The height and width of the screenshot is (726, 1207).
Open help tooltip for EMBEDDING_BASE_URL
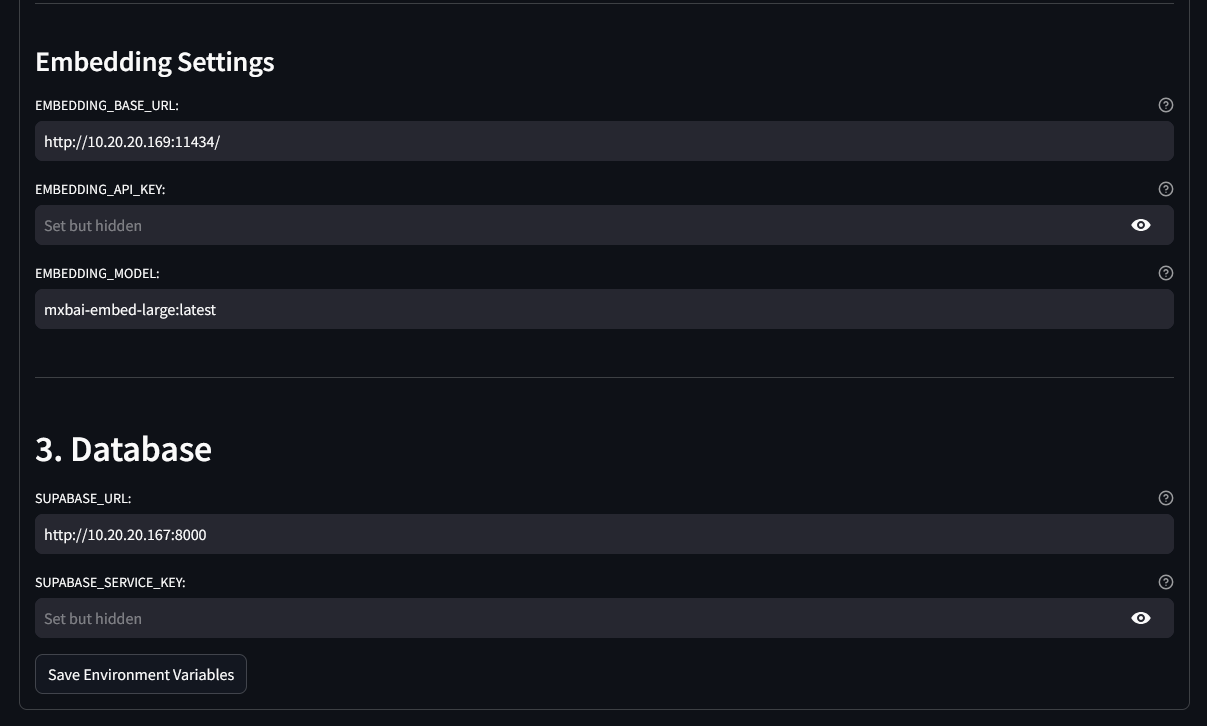pyautogui.click(x=1165, y=105)
